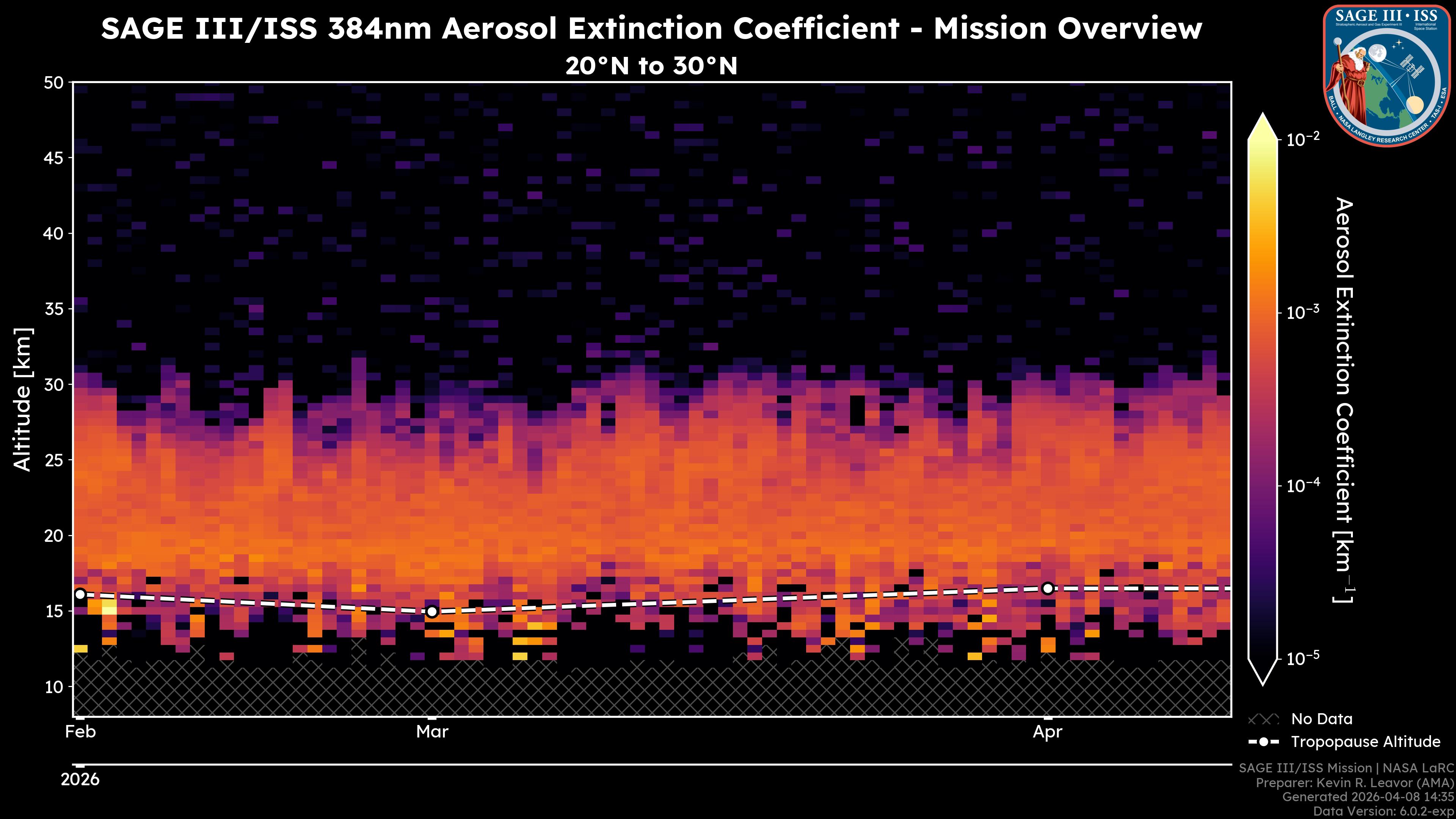This screenshot has height=819, width=1456.
Task: Click the April tropopause marker dot
Action: [x=1047, y=588]
